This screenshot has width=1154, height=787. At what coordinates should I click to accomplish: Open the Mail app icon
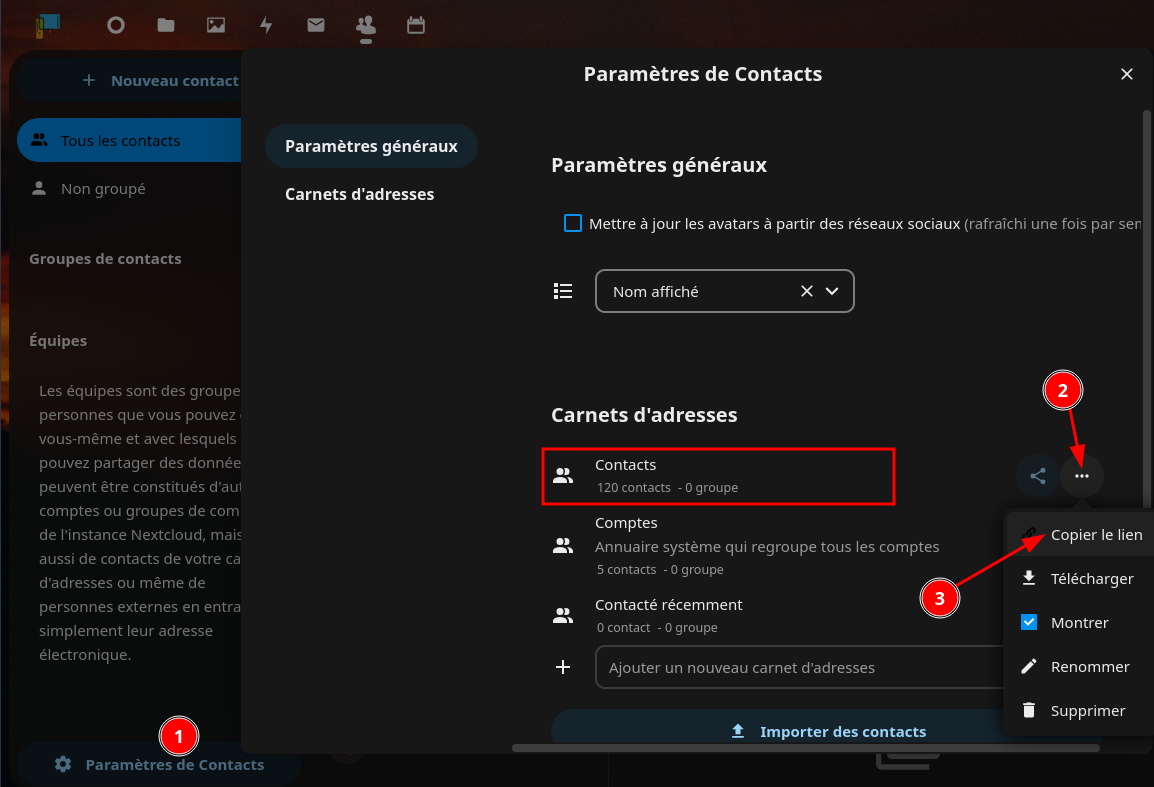pos(316,25)
